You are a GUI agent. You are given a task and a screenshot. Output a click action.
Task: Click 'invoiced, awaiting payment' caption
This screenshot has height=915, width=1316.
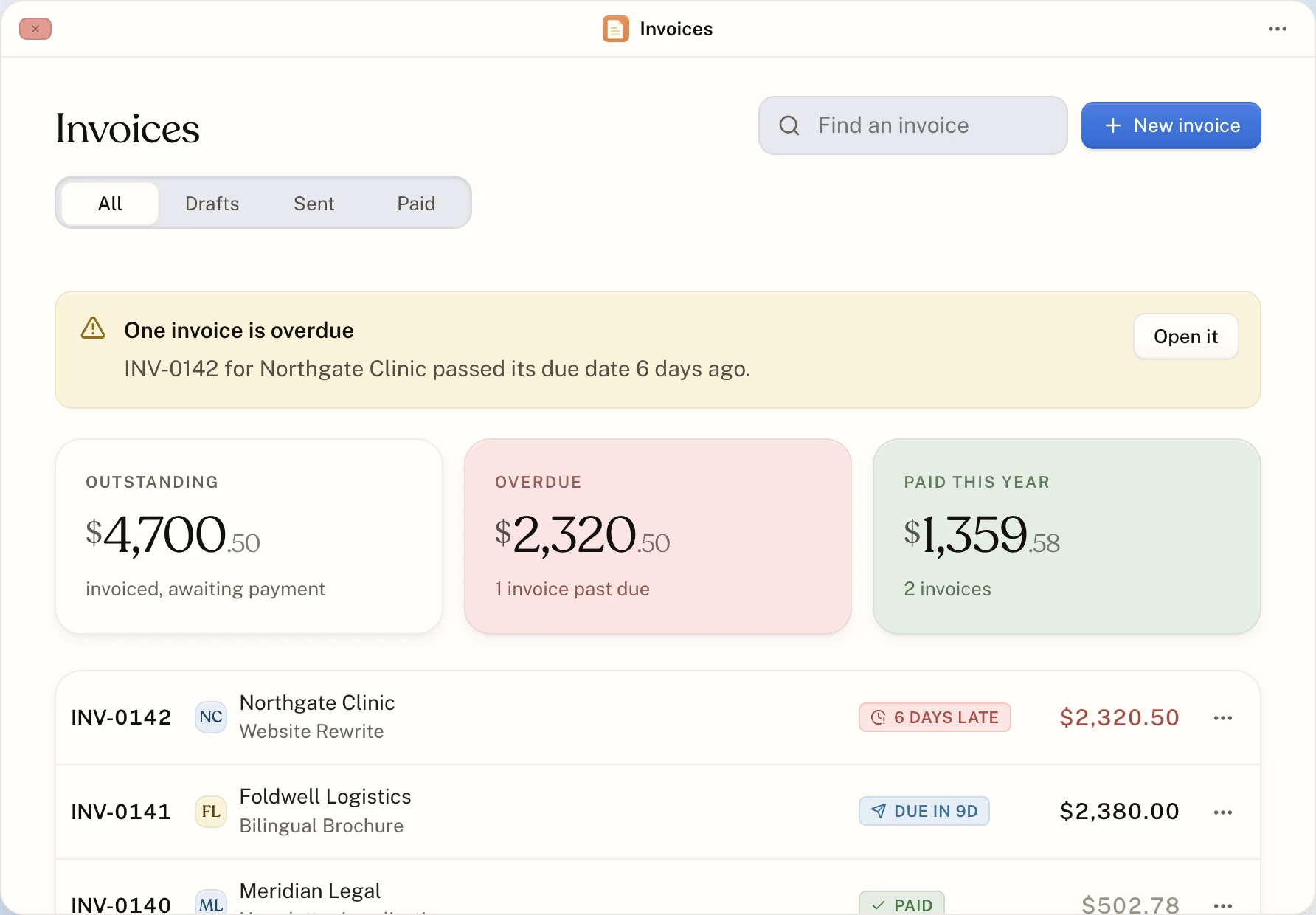[x=205, y=589]
